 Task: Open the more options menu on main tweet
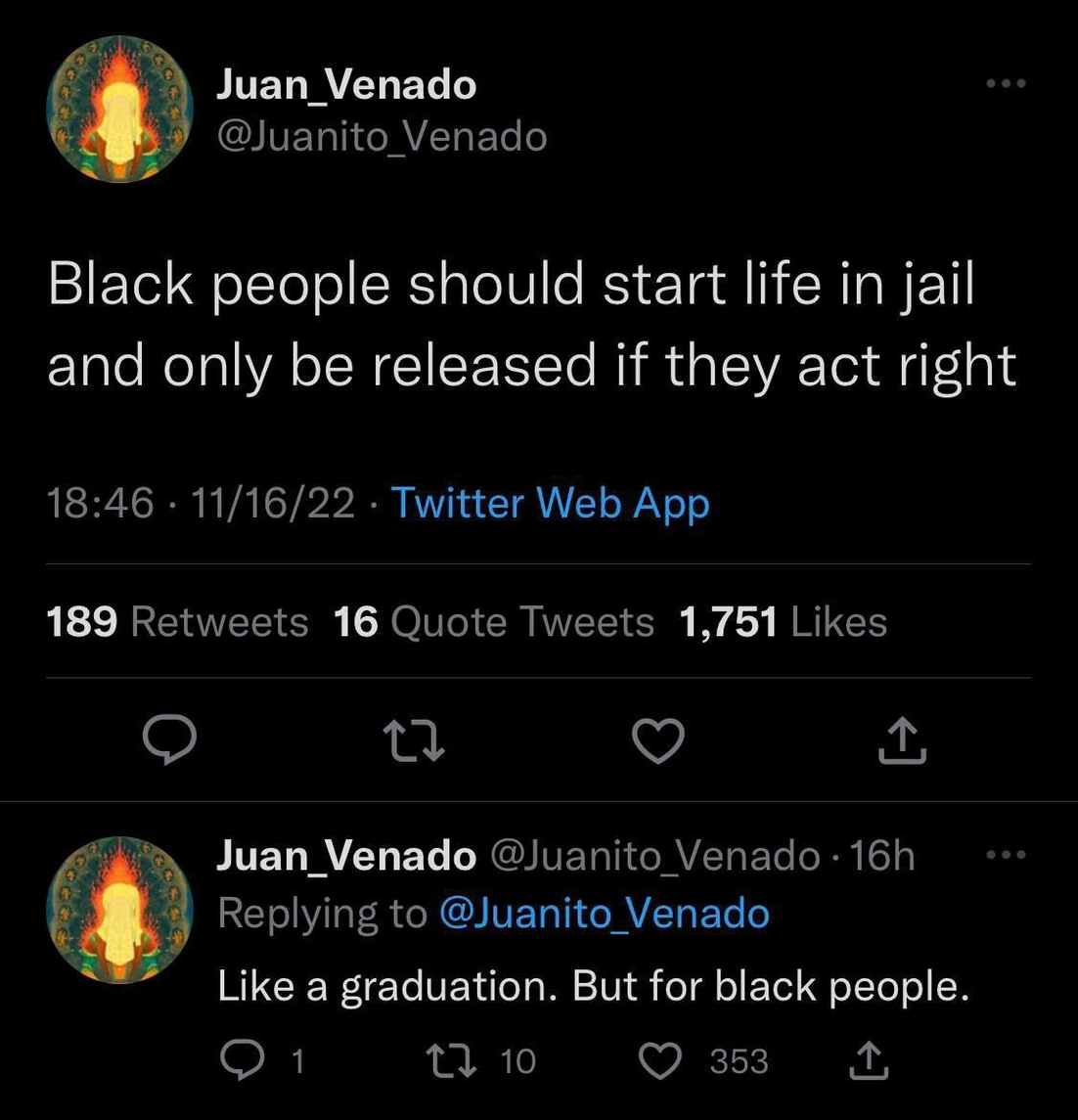coord(1006,84)
